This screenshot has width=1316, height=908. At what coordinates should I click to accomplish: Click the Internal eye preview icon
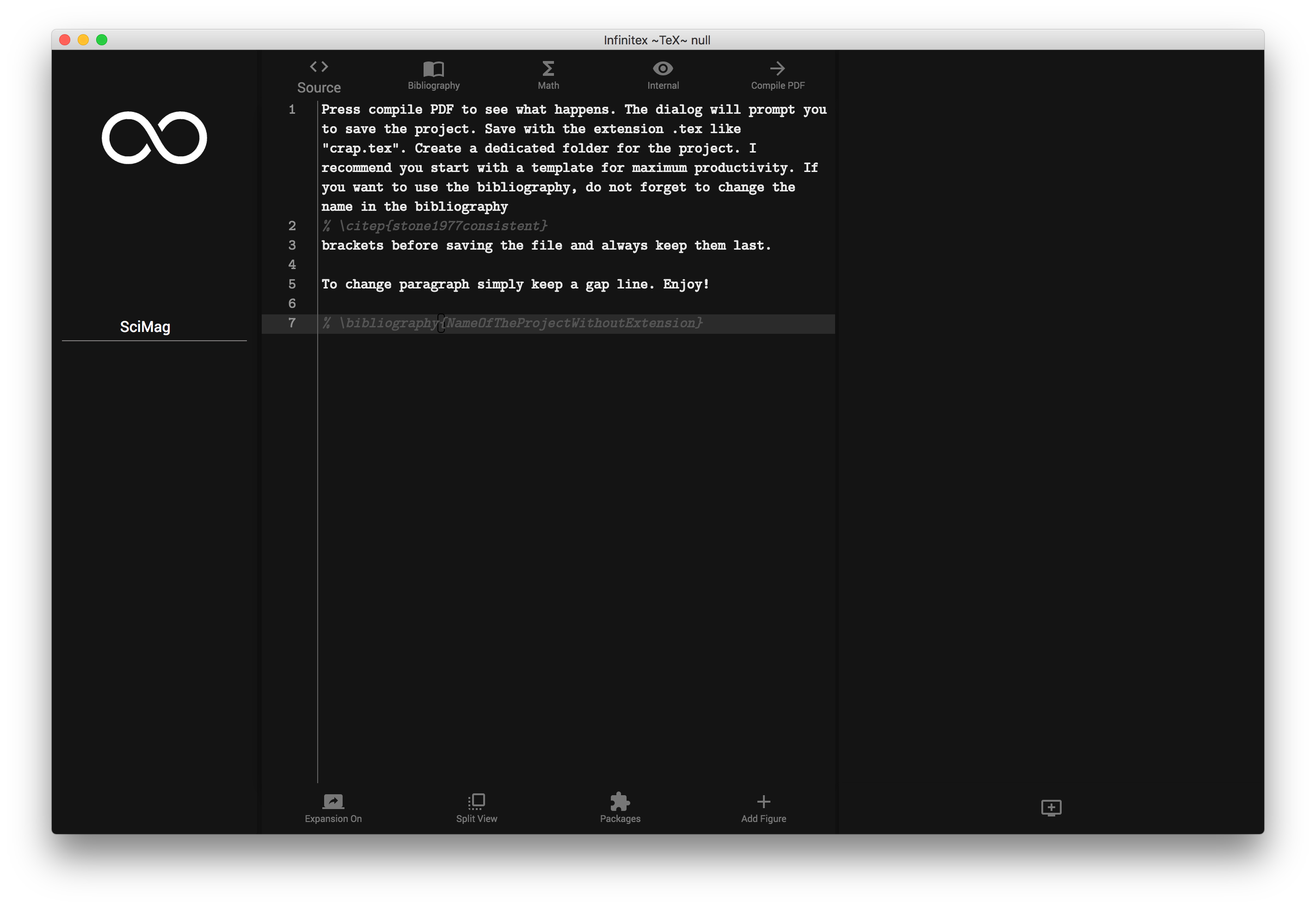663,69
